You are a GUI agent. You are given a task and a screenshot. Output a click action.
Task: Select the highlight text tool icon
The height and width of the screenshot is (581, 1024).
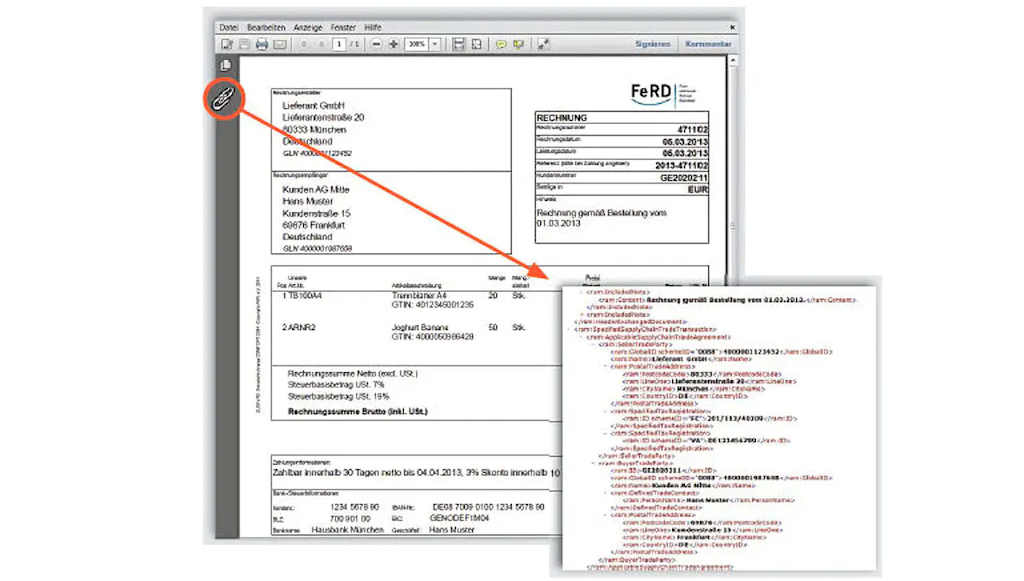click(519, 44)
